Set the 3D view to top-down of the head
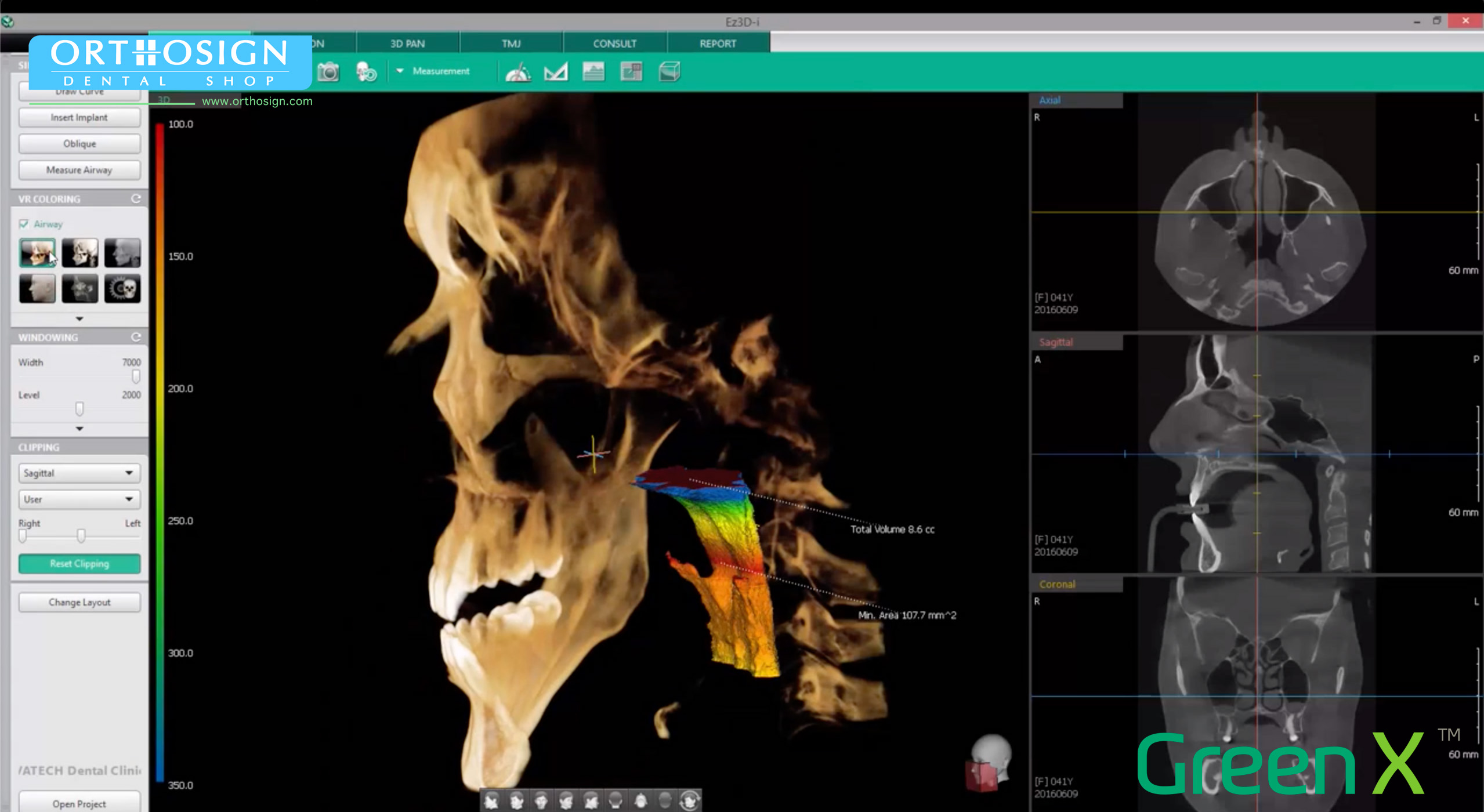This screenshot has height=812, width=1484. click(640, 801)
